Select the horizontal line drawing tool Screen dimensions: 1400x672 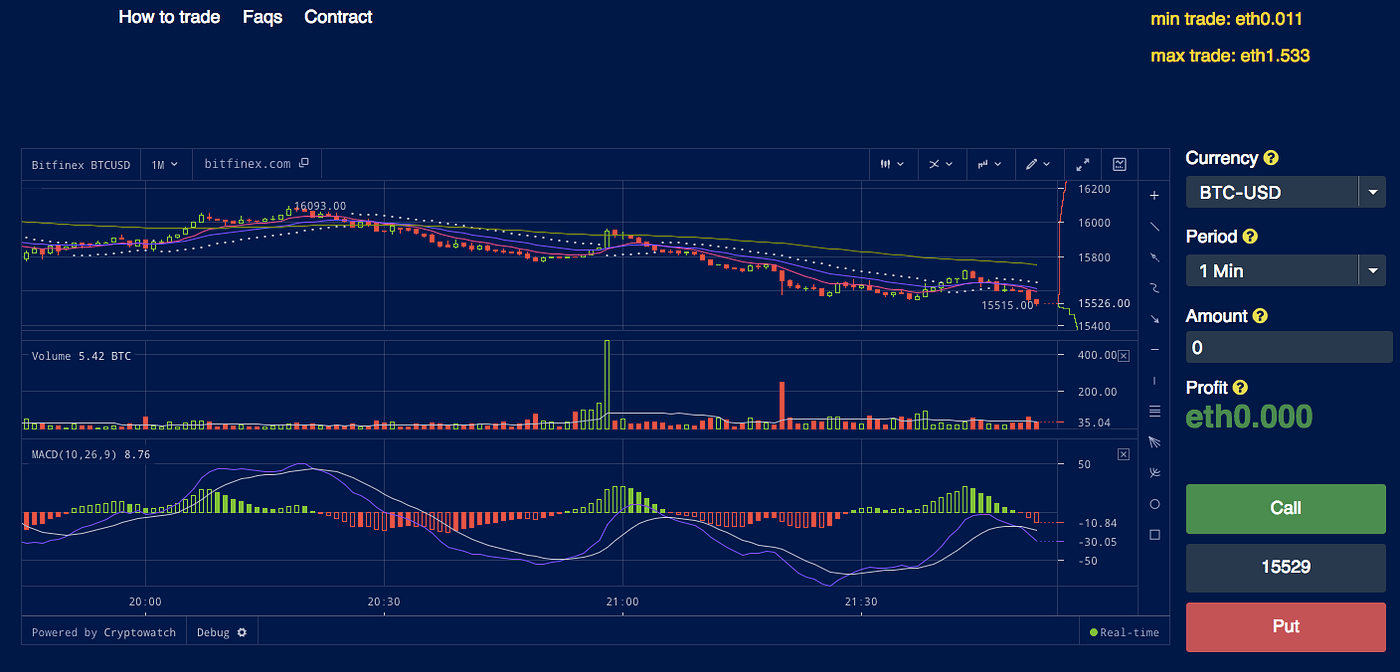1154,349
